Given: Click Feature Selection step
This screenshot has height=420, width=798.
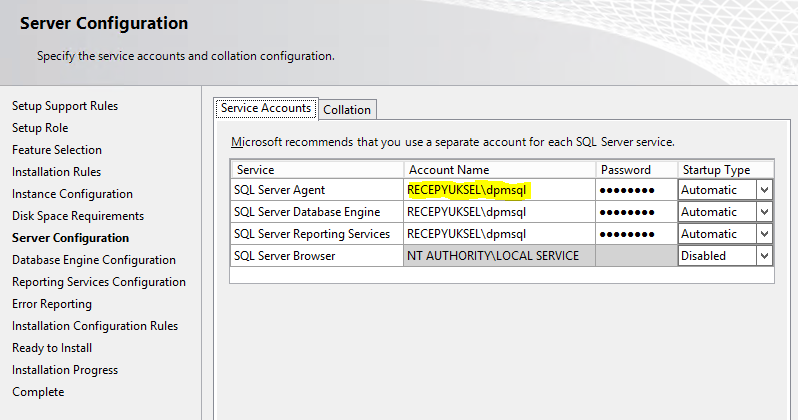Looking at the screenshot, I should (57, 150).
